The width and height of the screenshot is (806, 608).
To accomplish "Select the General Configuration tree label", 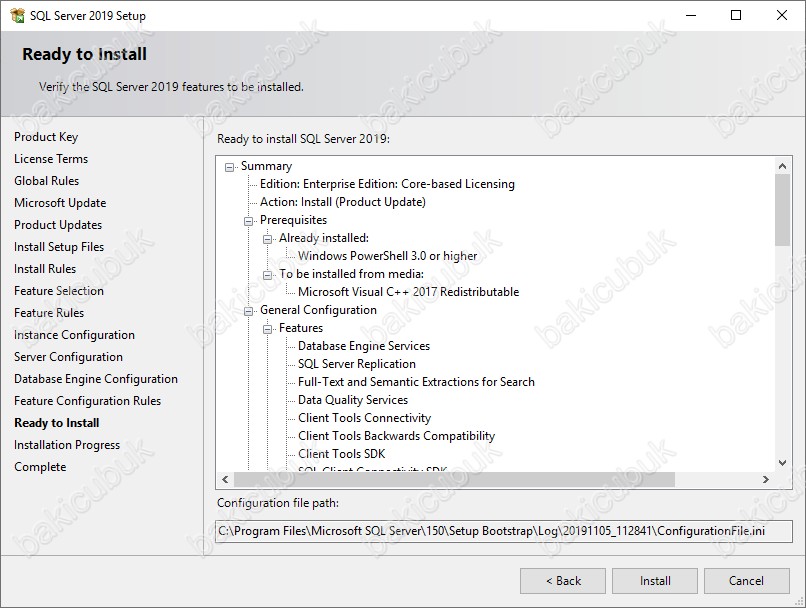I will pyautogui.click(x=318, y=310).
